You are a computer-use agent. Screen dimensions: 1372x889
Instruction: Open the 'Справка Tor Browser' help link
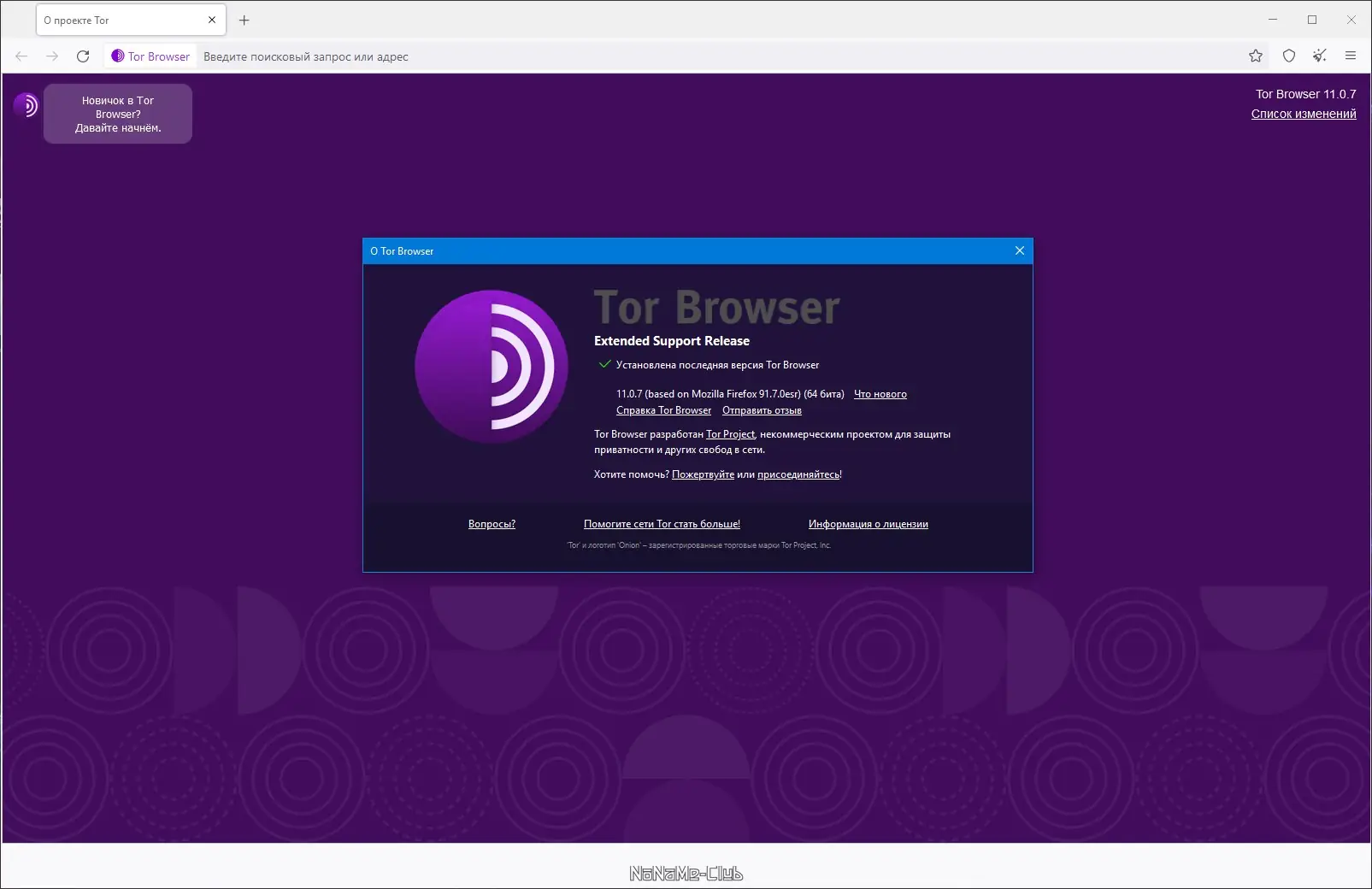[x=663, y=410]
